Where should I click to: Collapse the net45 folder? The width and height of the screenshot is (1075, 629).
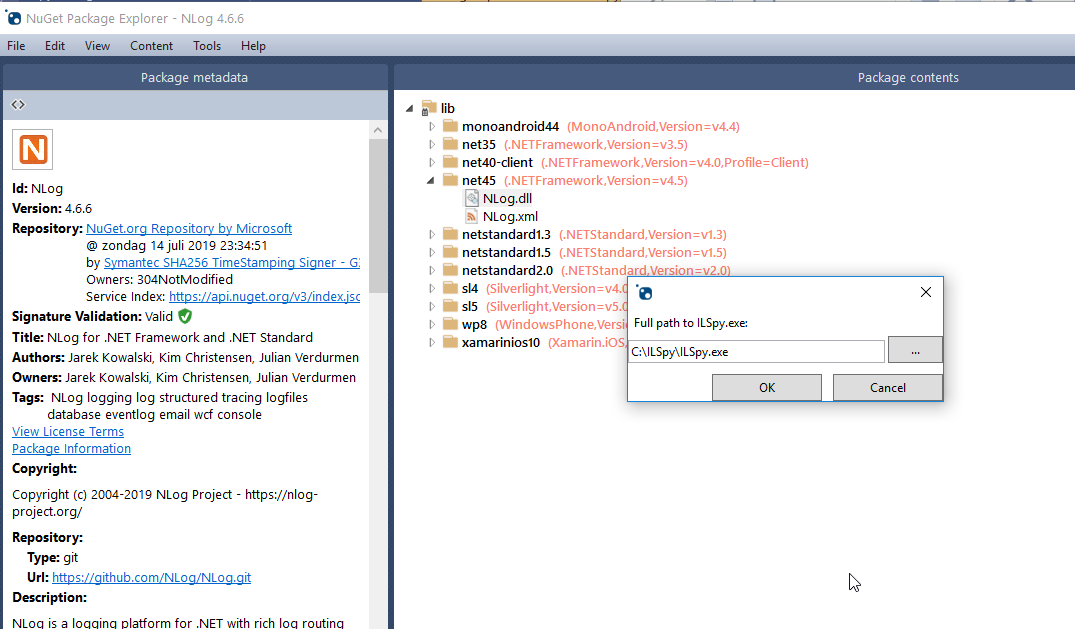(431, 180)
